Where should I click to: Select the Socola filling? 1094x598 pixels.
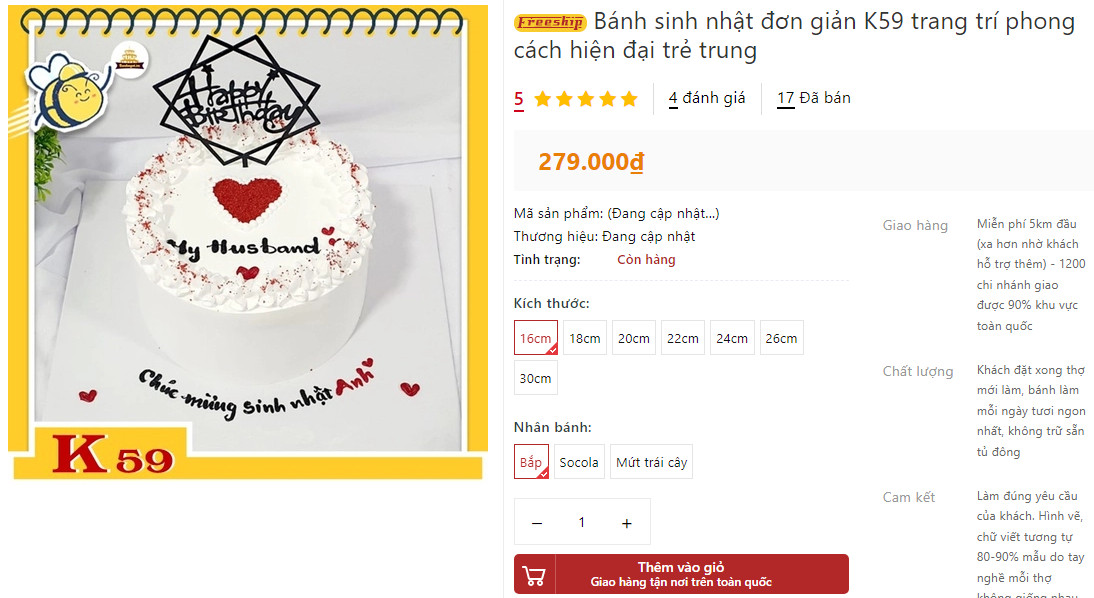tap(579, 461)
